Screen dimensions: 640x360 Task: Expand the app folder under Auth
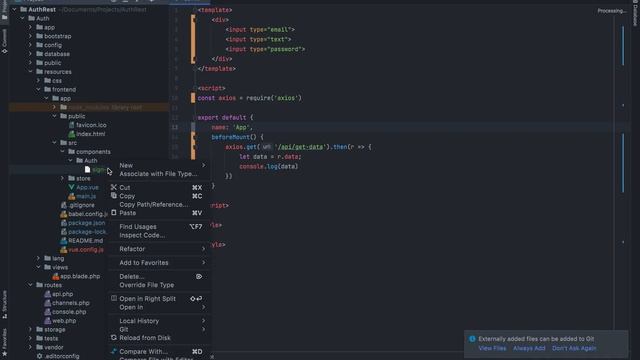[30, 27]
